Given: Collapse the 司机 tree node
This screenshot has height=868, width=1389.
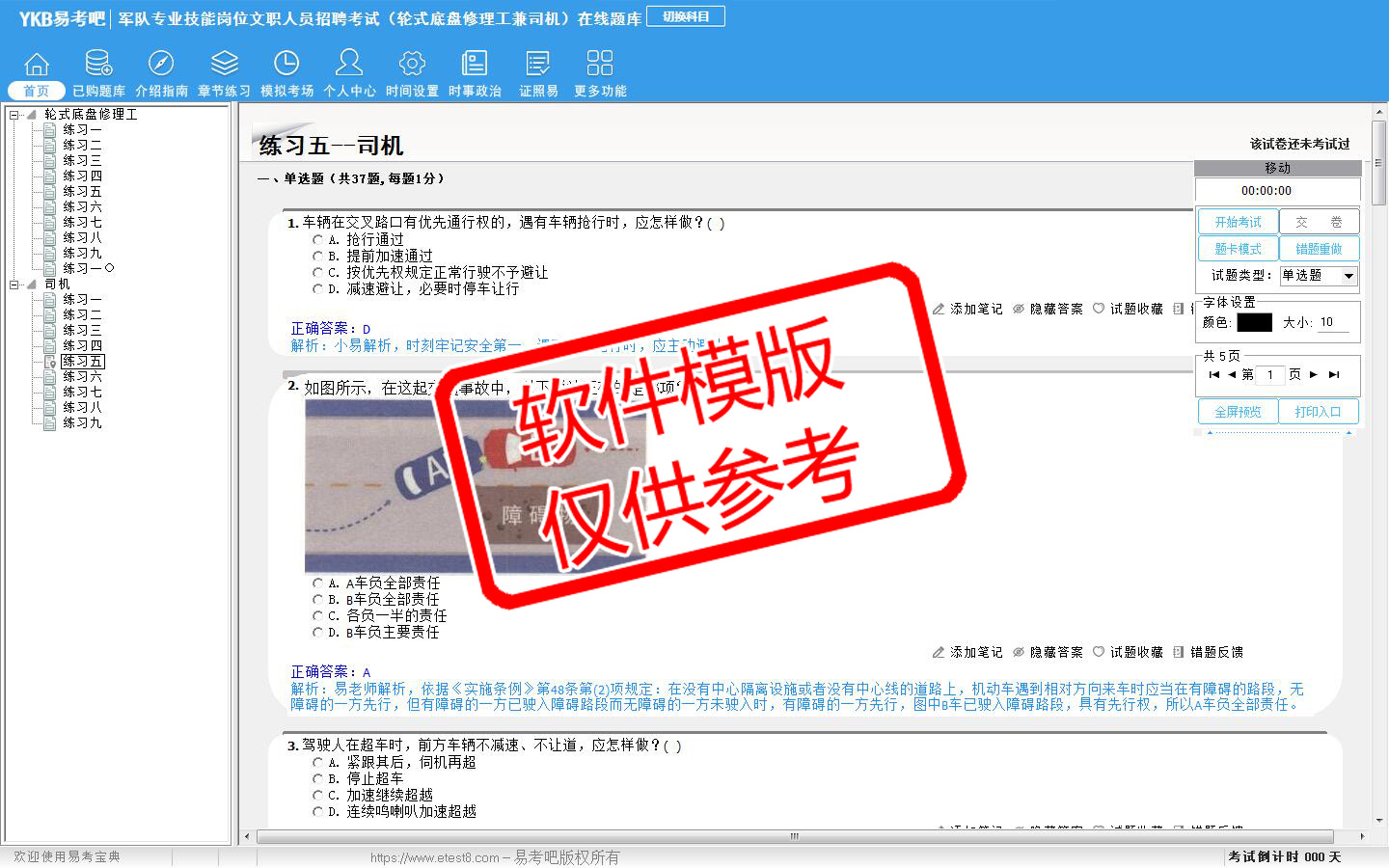Looking at the screenshot, I should pos(14,284).
